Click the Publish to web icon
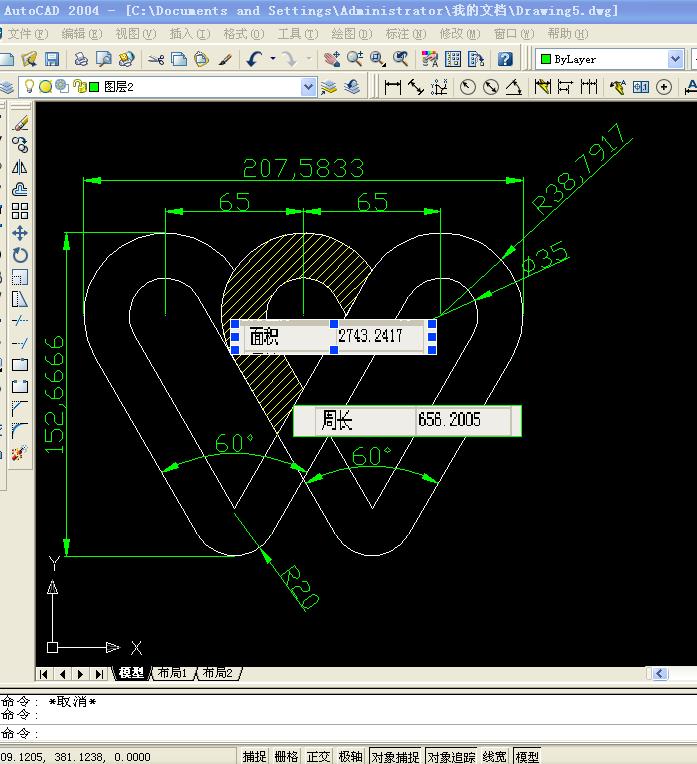This screenshot has width=697, height=764. 126,59
